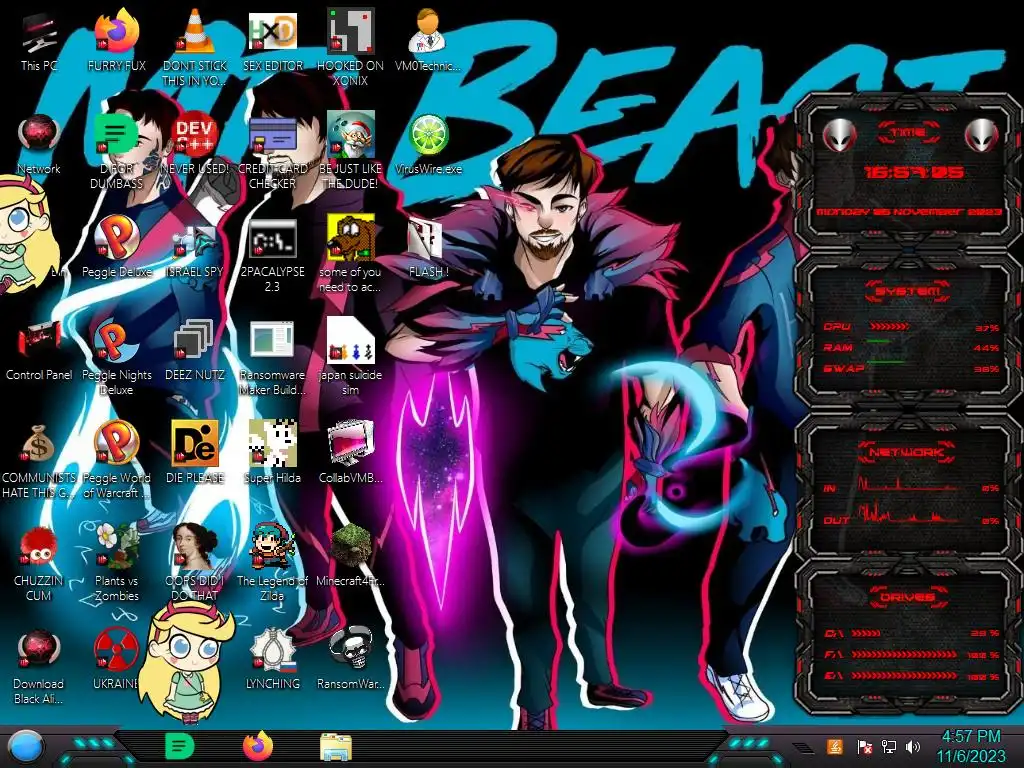Click the orange Java tray icon

[834, 746]
